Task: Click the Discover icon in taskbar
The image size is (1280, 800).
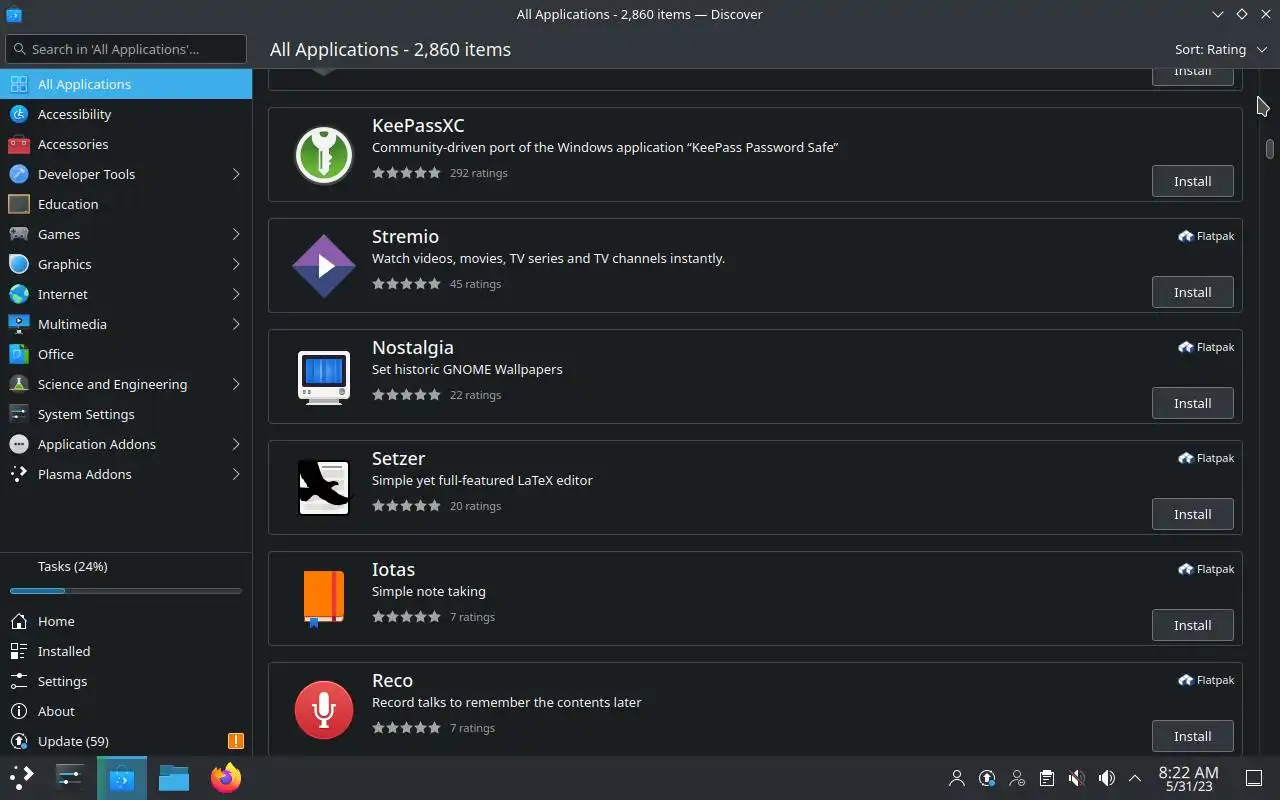Action: pos(122,777)
